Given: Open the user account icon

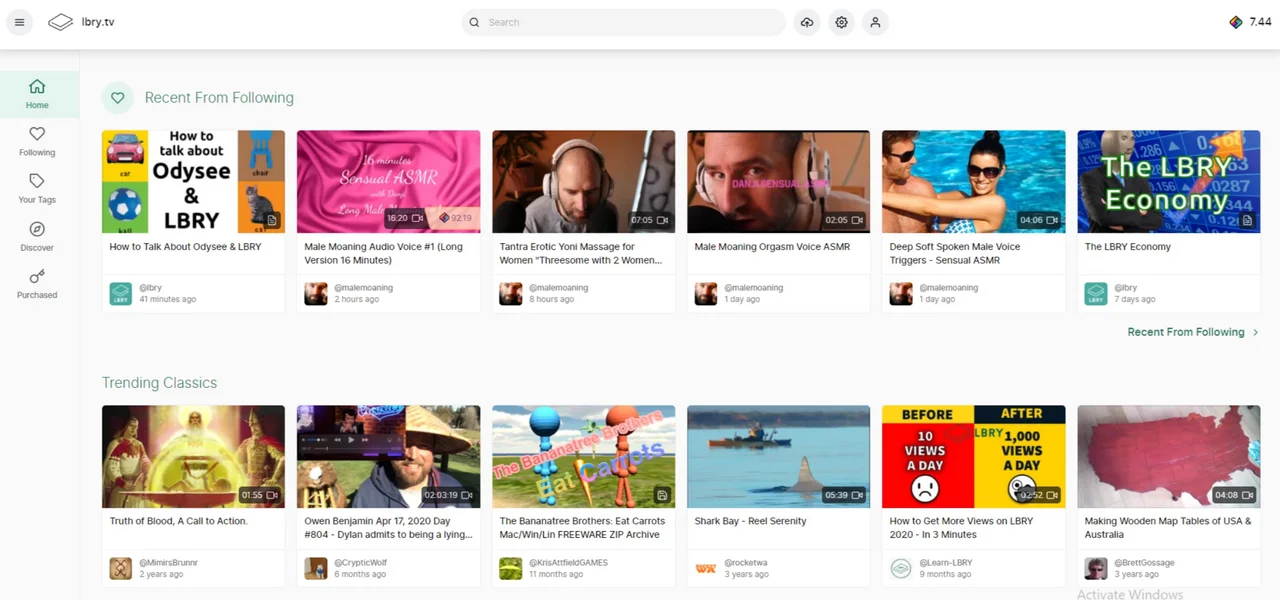Looking at the screenshot, I should (x=875, y=22).
